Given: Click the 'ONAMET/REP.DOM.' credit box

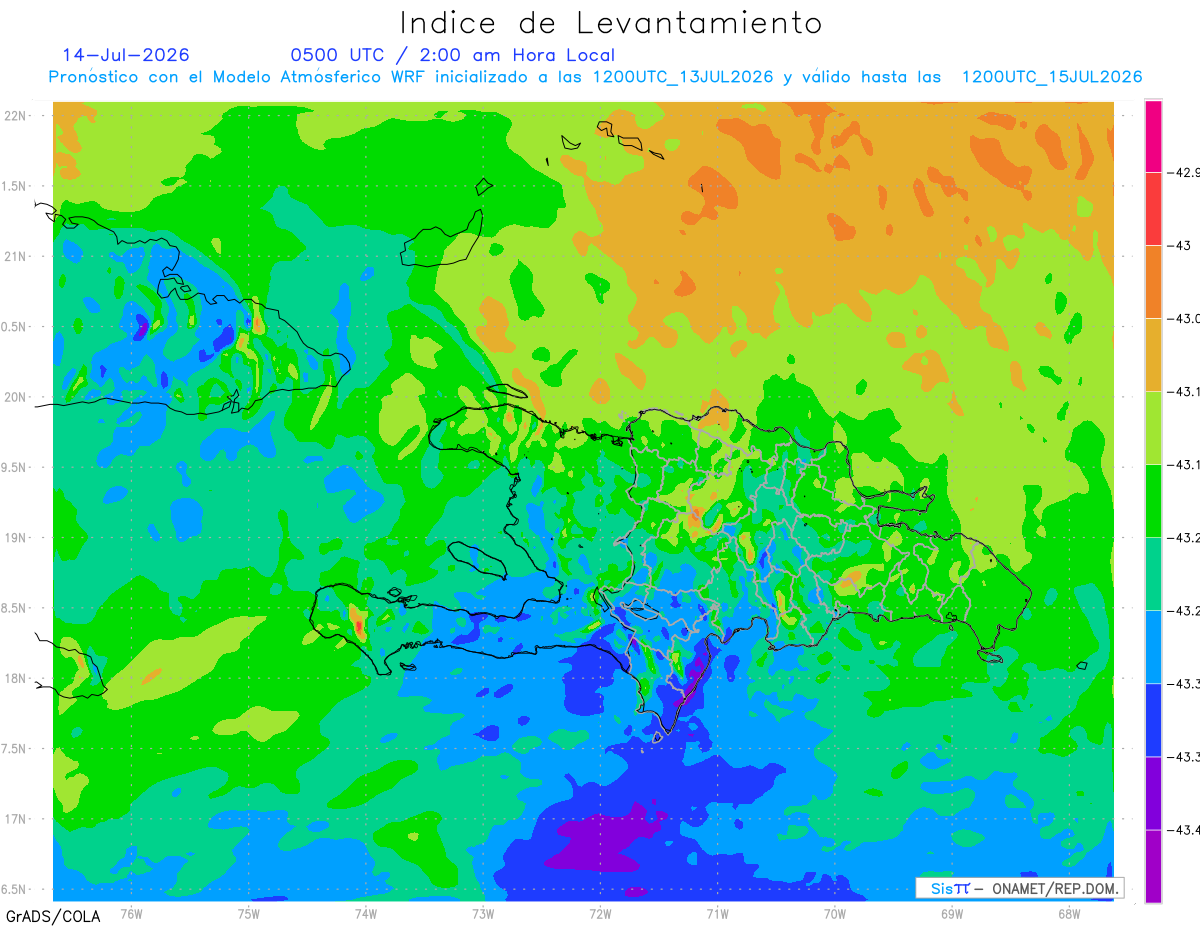Looking at the screenshot, I should point(1019,888).
